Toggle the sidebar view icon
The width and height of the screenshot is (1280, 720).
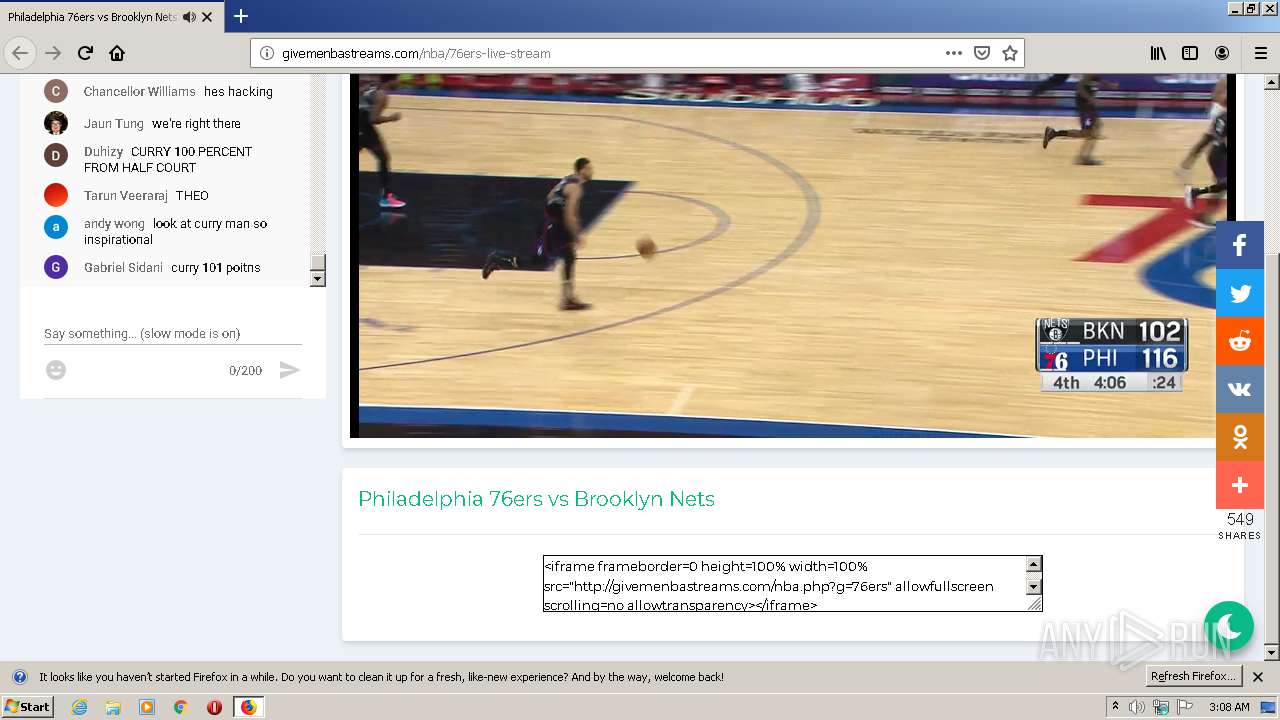(1190, 53)
